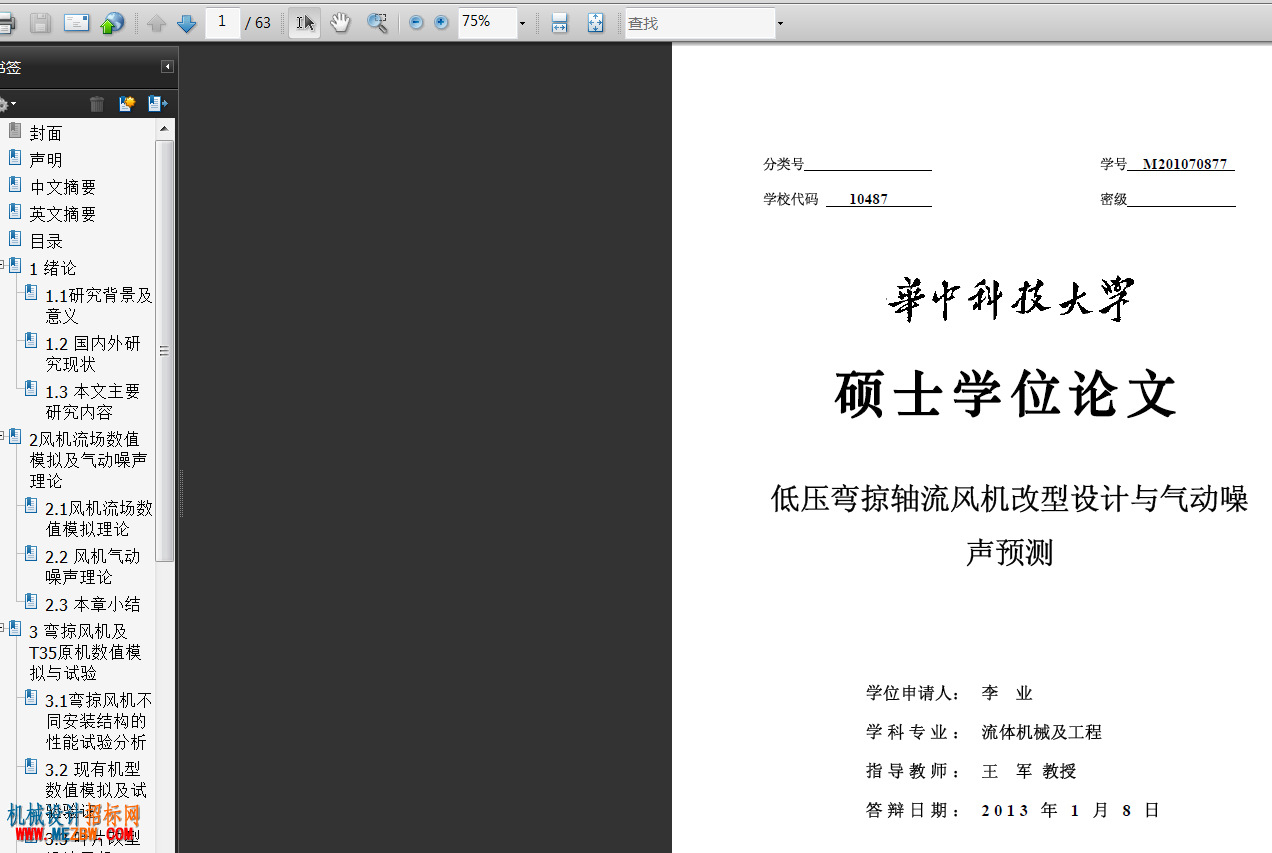The height and width of the screenshot is (853, 1272).
Task: Click the 硕士学位论文 title text
Action: 1006,393
